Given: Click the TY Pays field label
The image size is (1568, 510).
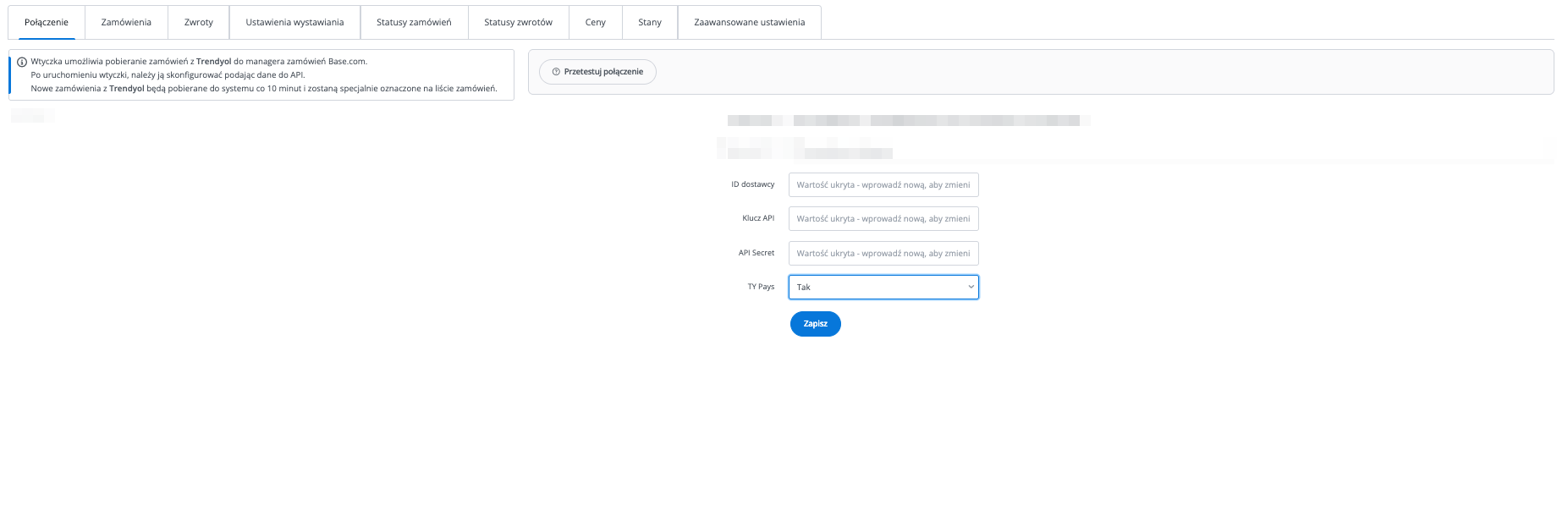Looking at the screenshot, I should (x=761, y=287).
